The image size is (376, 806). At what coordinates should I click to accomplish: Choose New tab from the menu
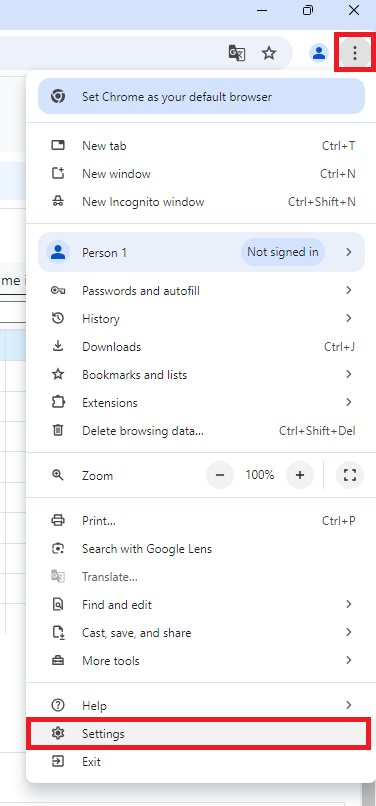201,145
